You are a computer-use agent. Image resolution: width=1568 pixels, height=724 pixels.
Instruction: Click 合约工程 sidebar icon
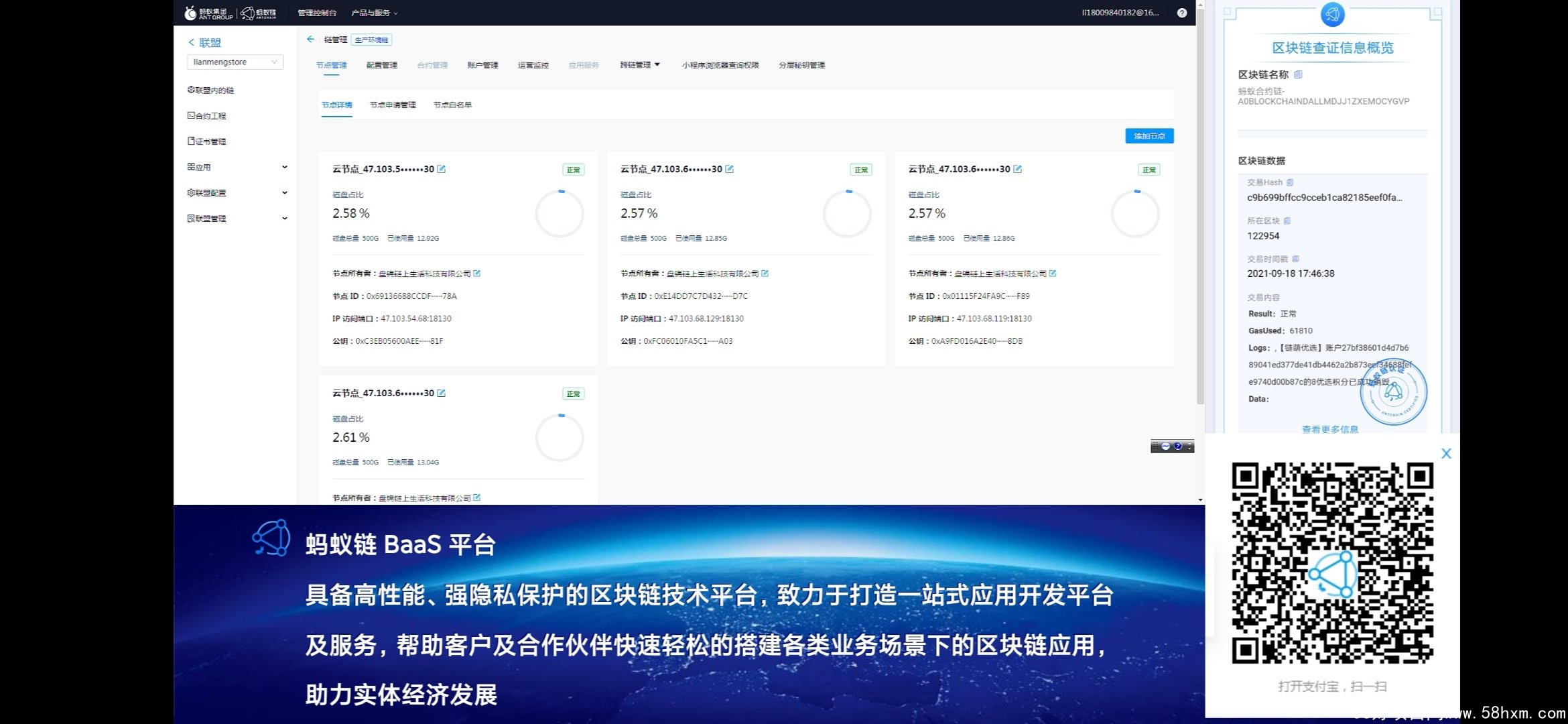[191, 115]
